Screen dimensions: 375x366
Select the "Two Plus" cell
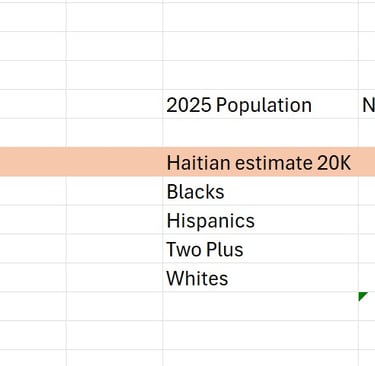click(261, 248)
